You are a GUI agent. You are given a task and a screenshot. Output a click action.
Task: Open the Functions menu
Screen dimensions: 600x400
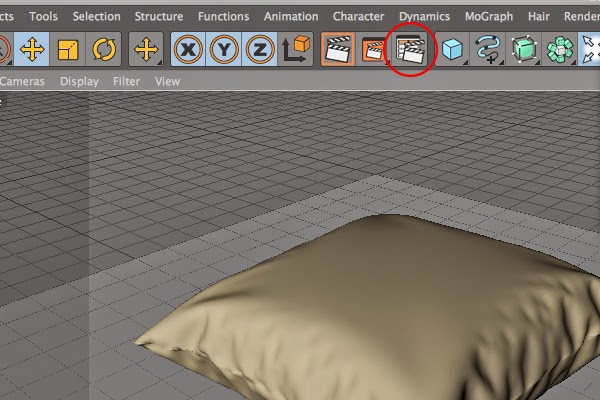223,16
